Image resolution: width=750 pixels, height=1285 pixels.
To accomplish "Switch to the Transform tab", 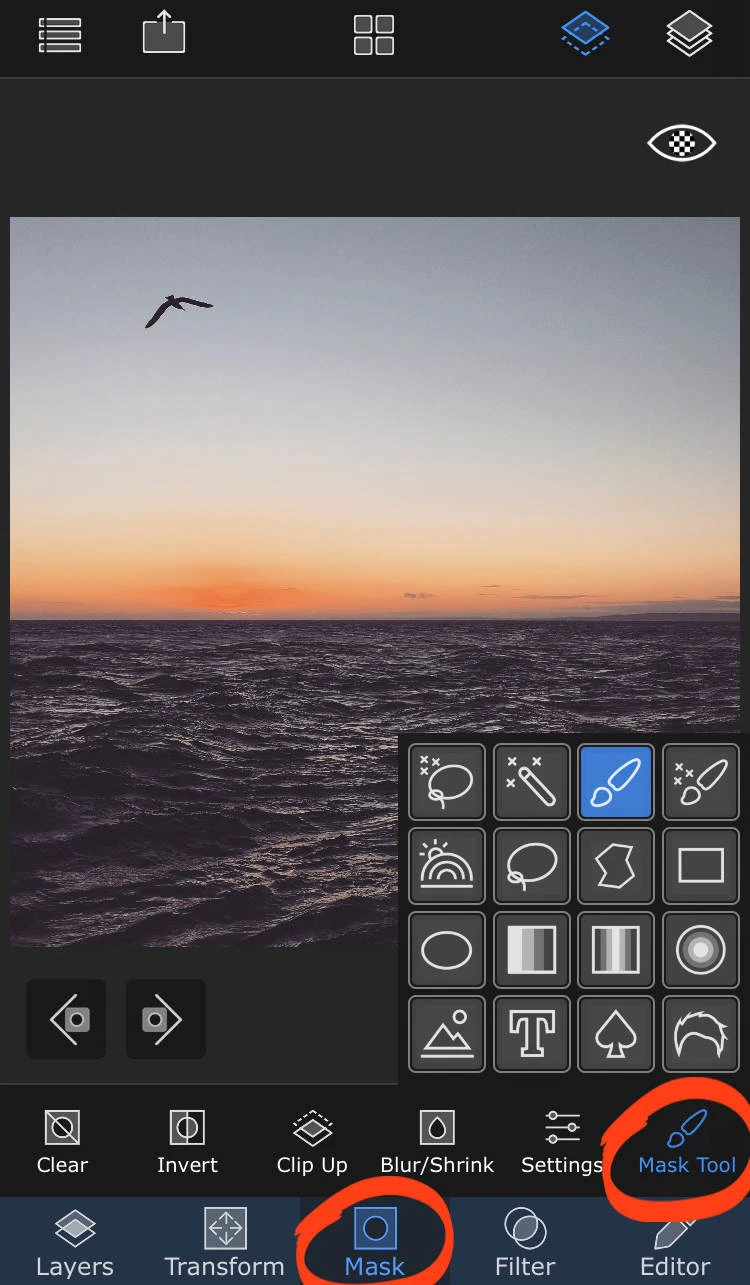I will tap(224, 1243).
